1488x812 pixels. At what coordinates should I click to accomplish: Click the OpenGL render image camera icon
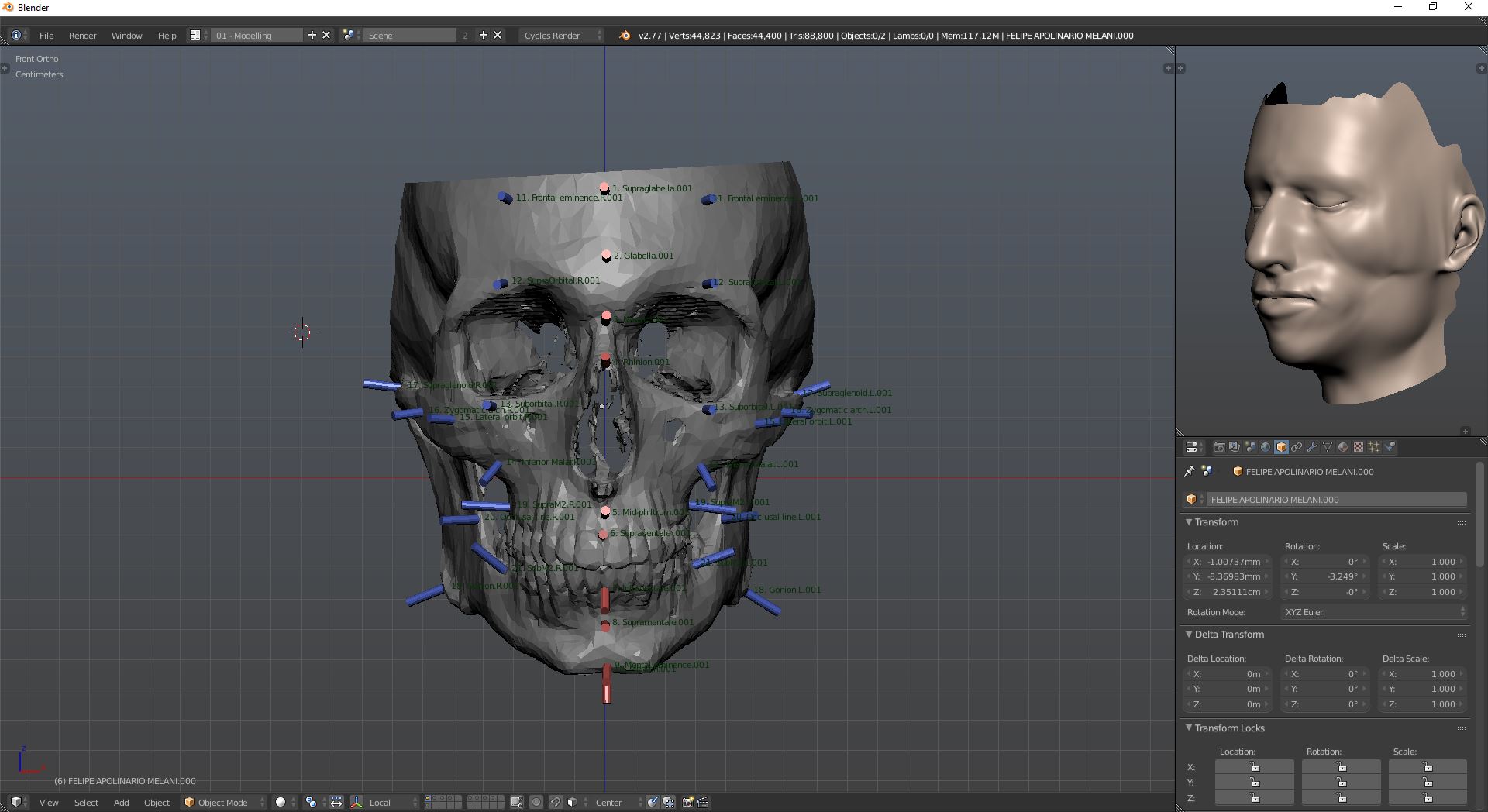click(x=687, y=803)
